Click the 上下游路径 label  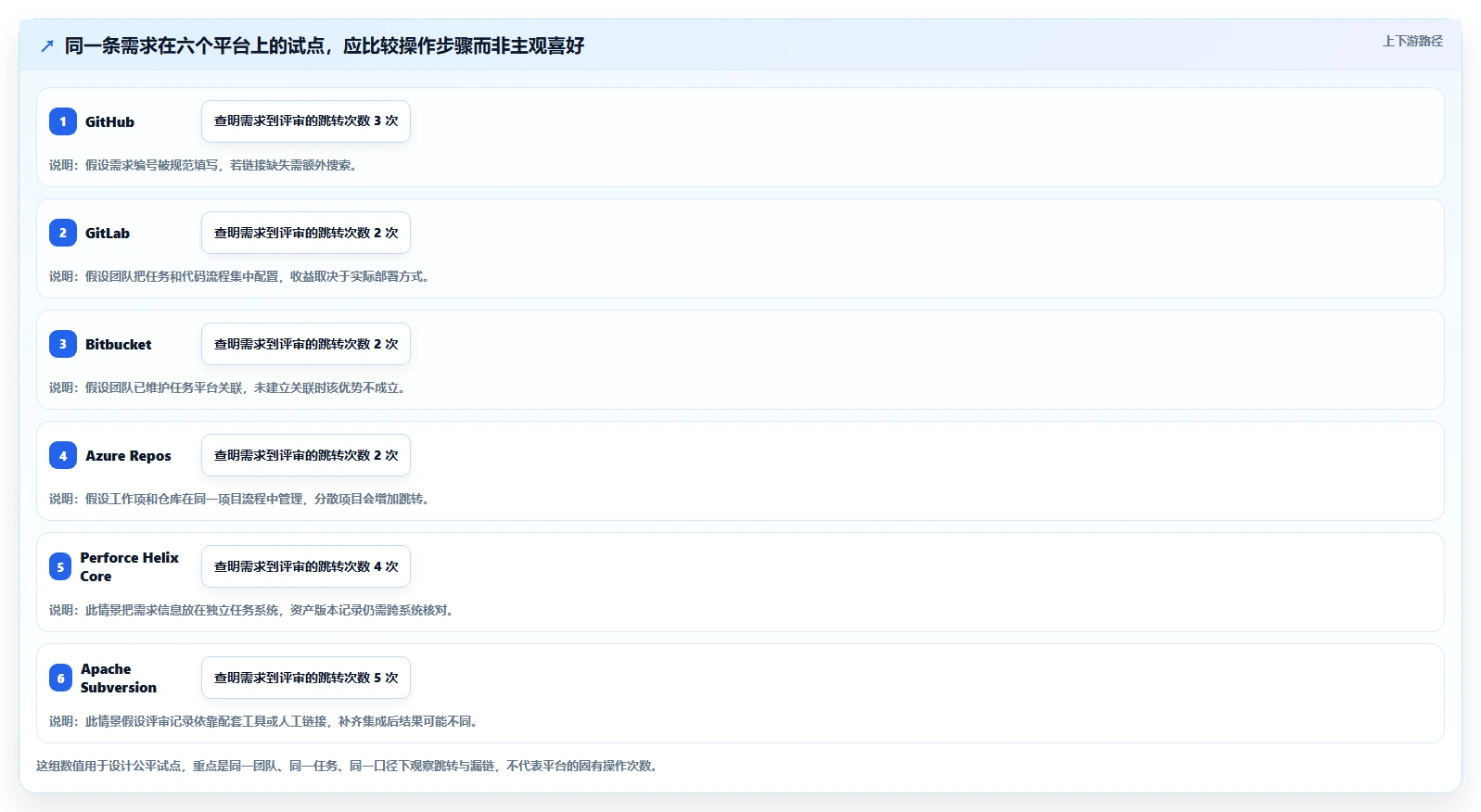pyautogui.click(x=1412, y=41)
